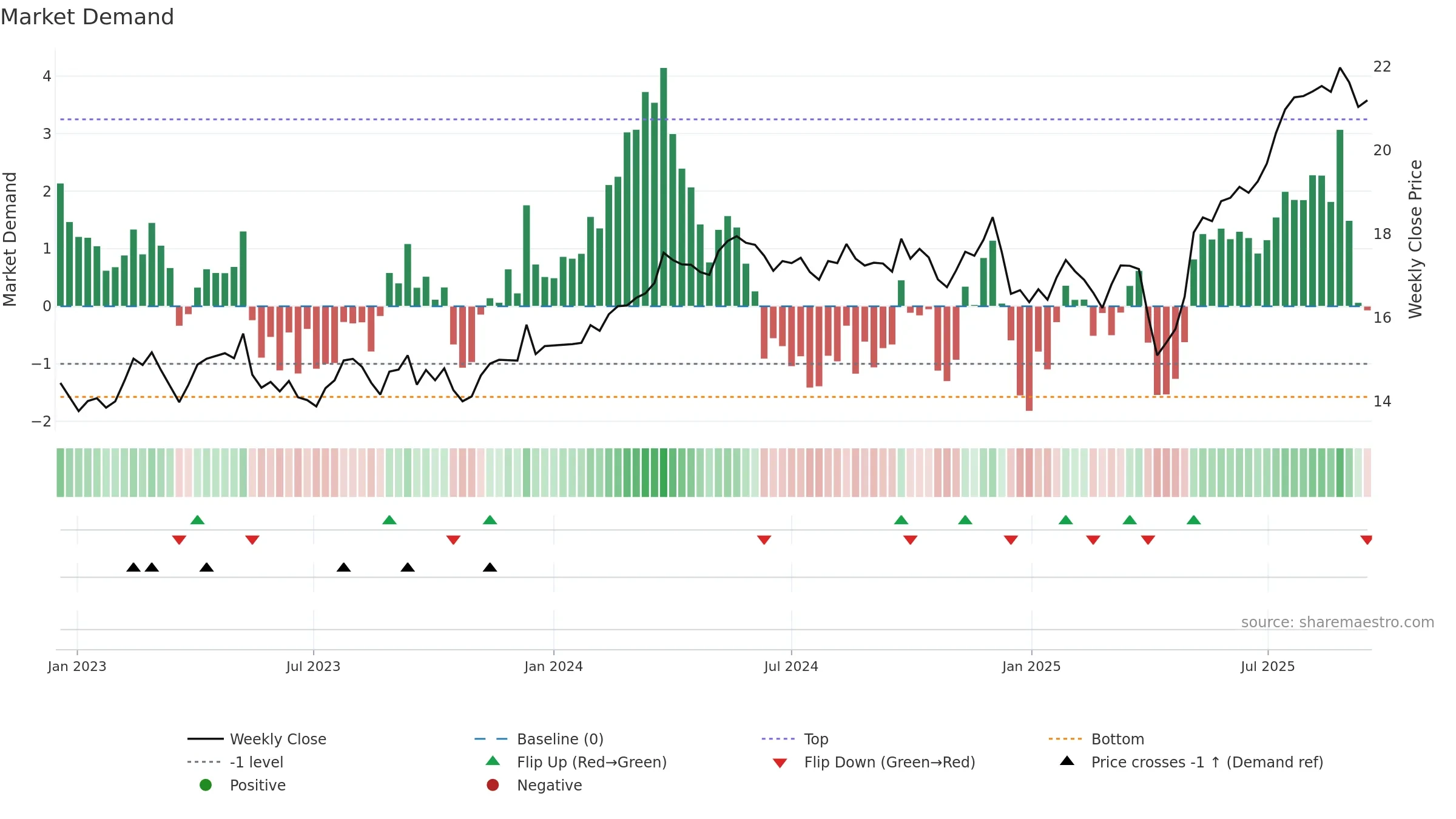Viewport: 1456px width, 819px height.
Task: Click the 4 tick on the demand axis
Action: click(47, 76)
